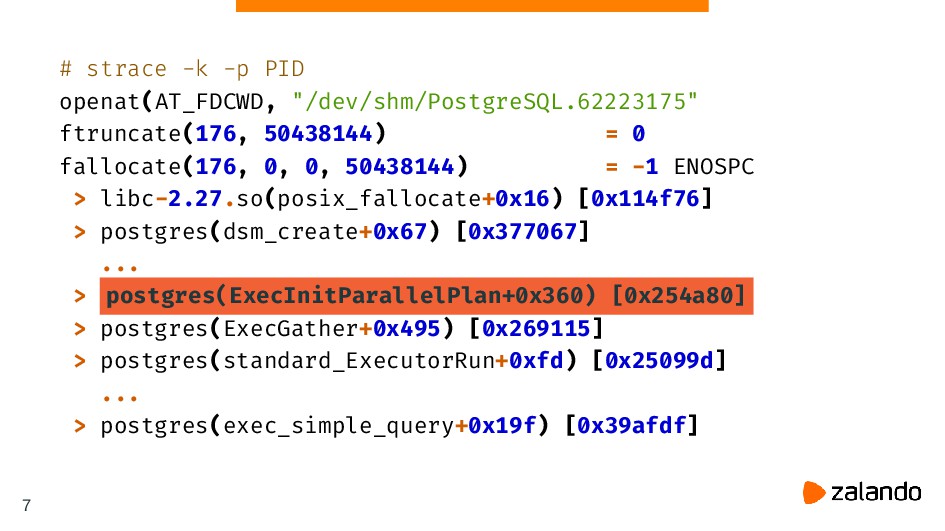Screen dimensions: 945x531
Task: Click the zalando wordmark text
Action: coord(876,492)
